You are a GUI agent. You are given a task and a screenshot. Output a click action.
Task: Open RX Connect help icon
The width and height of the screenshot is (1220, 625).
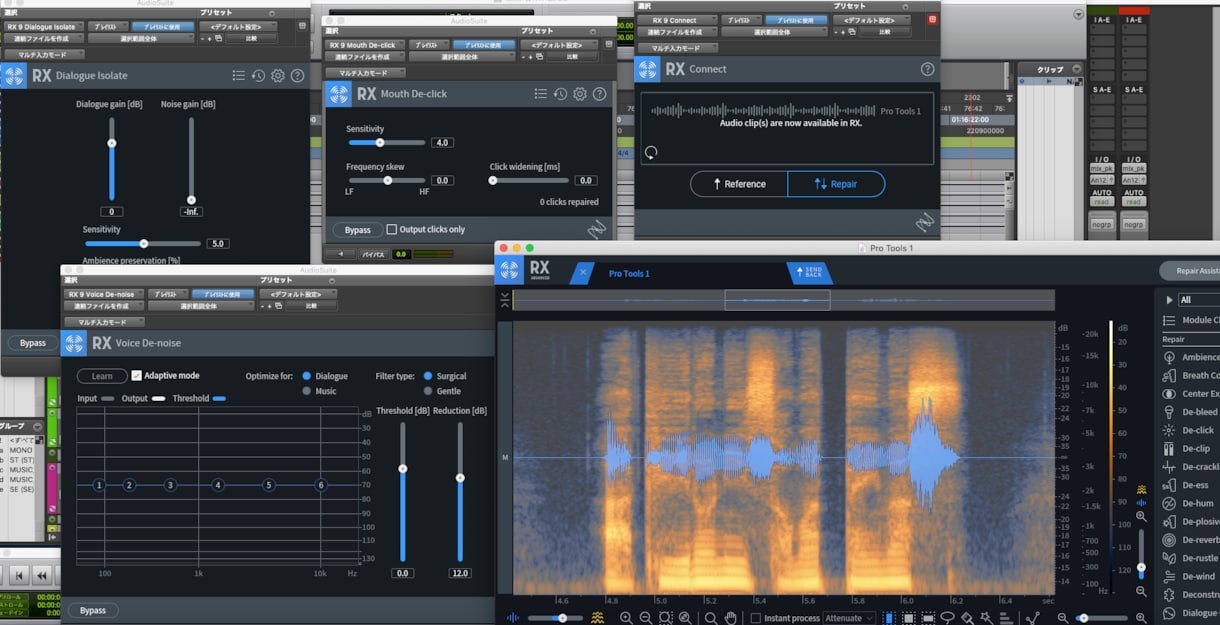[927, 69]
